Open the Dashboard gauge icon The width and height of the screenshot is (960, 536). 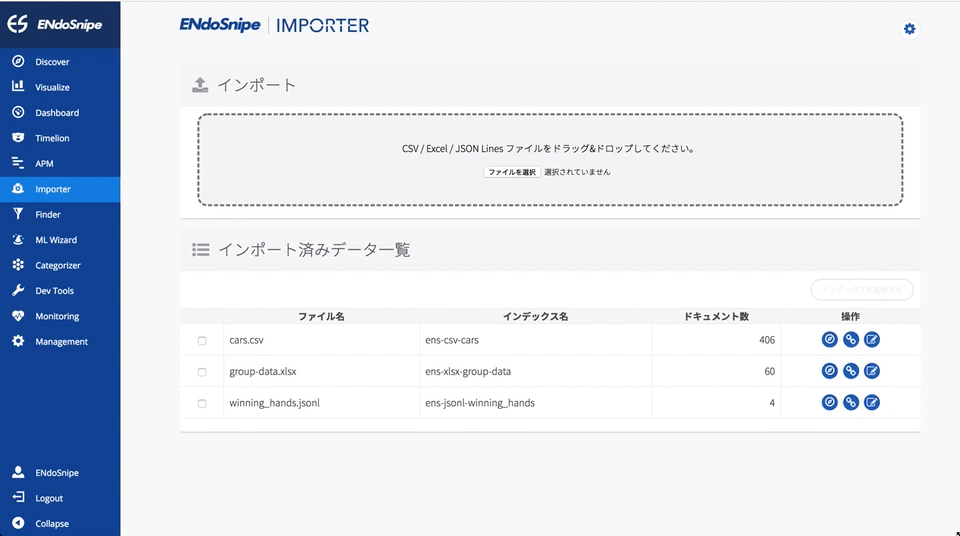[x=18, y=112]
